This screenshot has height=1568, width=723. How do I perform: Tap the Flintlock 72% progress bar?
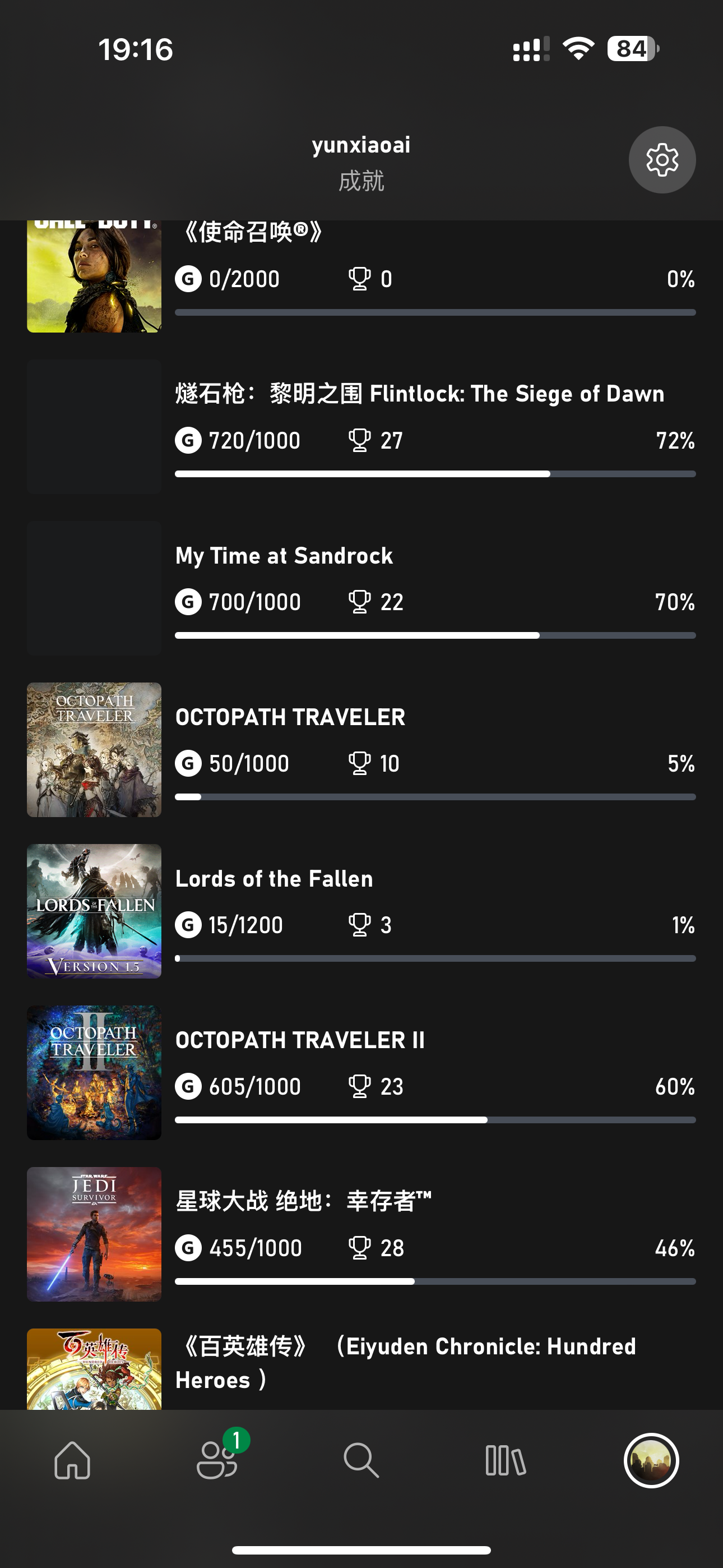(434, 473)
